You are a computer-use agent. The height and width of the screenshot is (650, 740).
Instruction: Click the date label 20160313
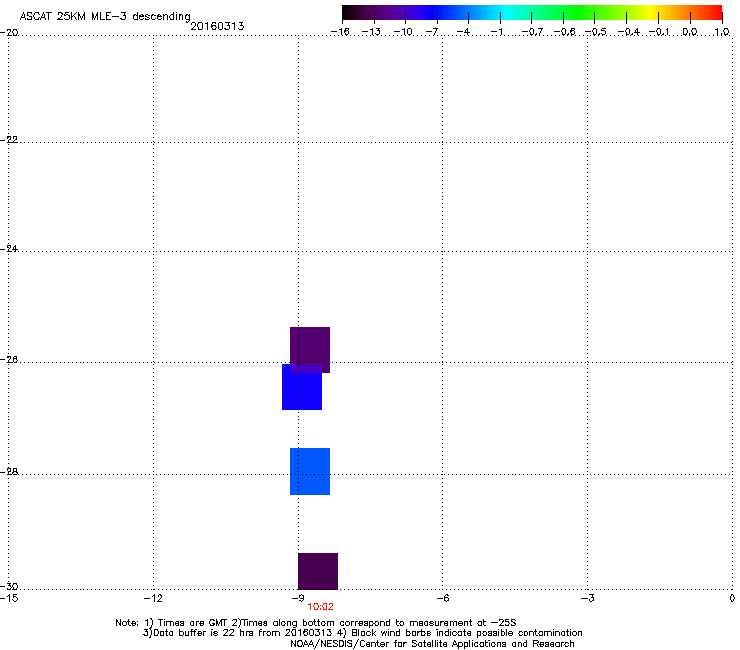[x=217, y=26]
